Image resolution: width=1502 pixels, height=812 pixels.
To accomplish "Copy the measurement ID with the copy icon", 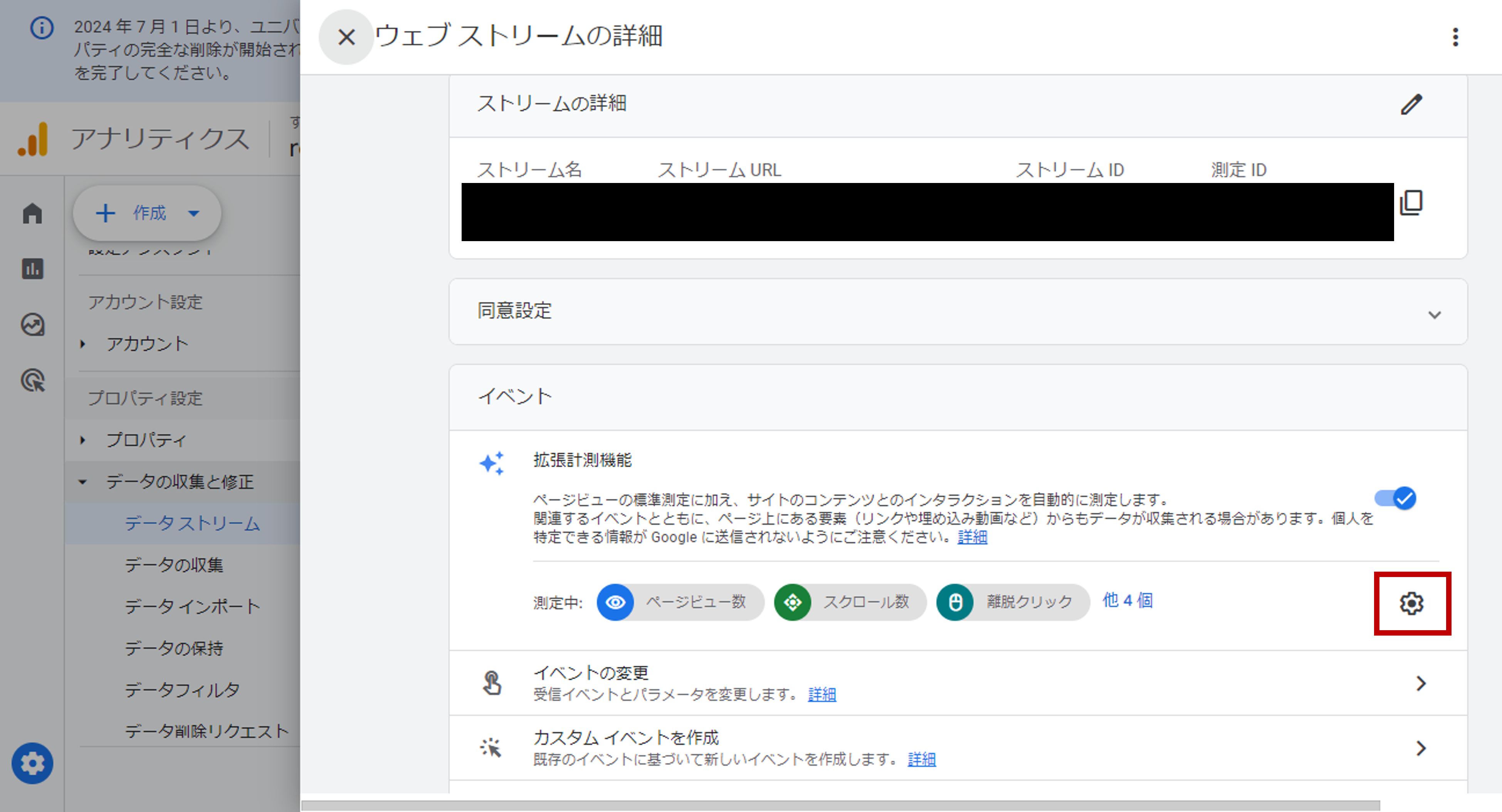I will tap(1411, 203).
